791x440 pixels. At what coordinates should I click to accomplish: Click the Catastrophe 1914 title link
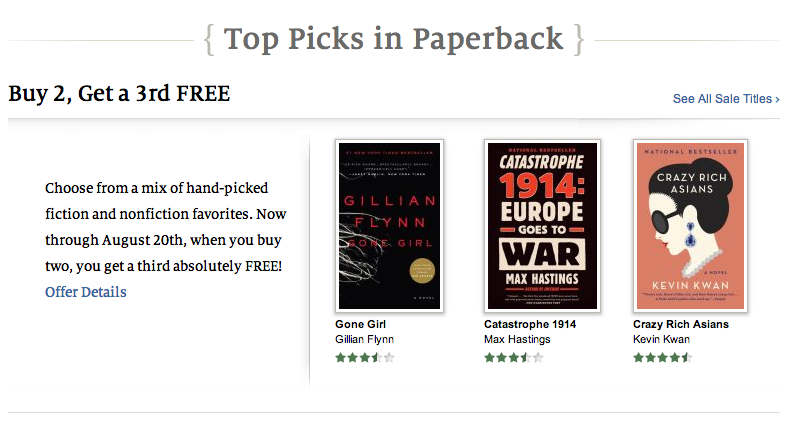pyautogui.click(x=530, y=325)
